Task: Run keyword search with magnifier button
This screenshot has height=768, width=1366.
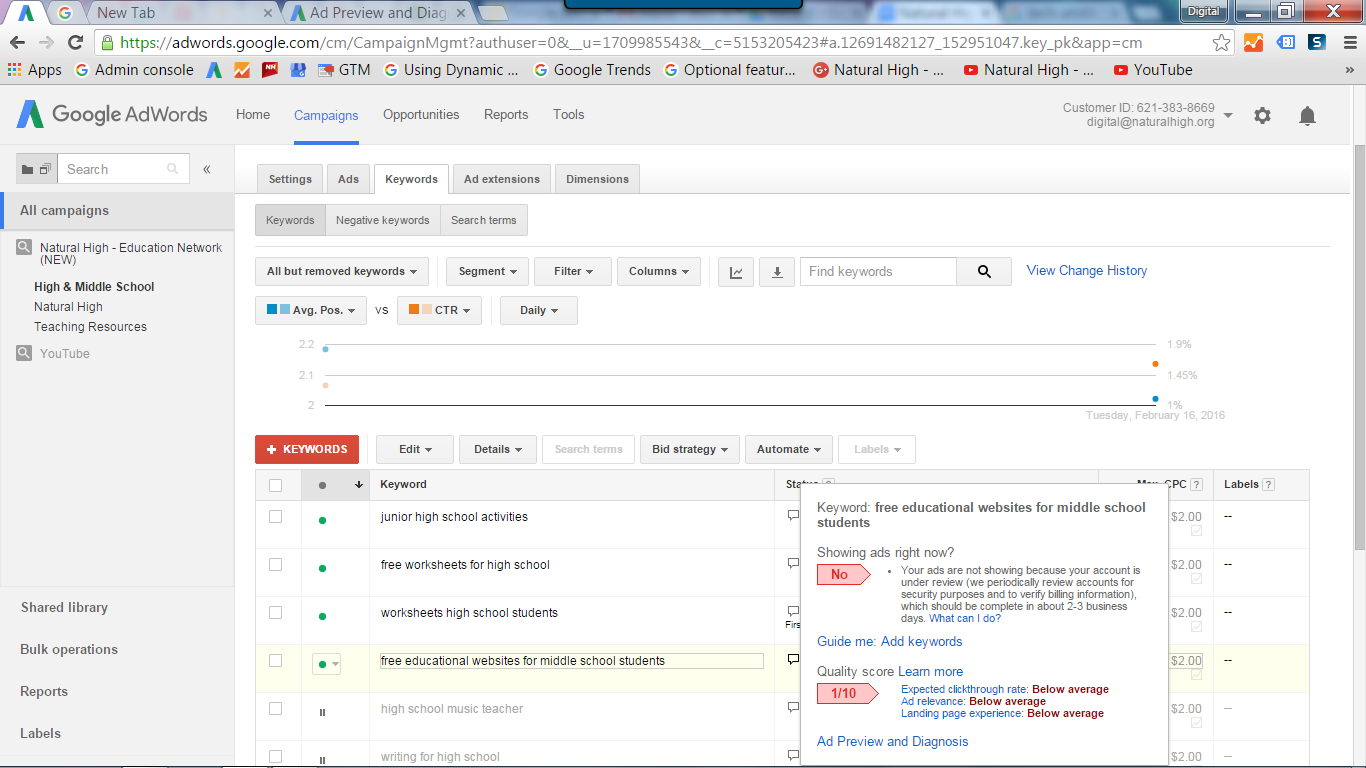Action: [984, 271]
